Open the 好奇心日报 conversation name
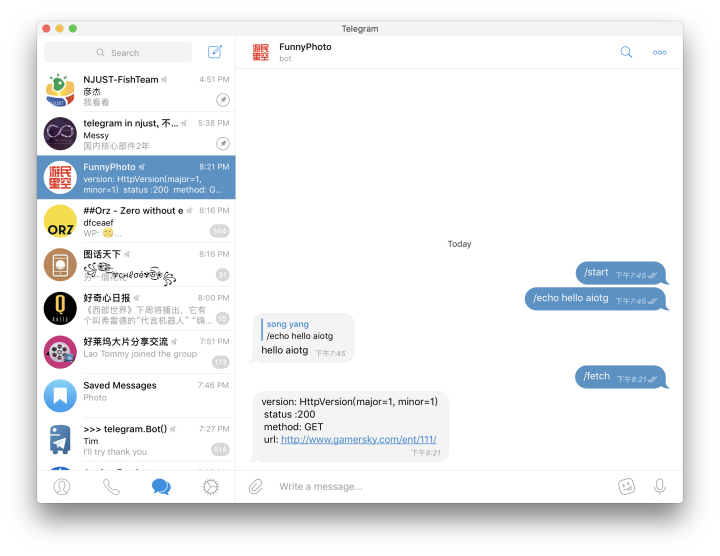720x556 pixels. point(107,298)
